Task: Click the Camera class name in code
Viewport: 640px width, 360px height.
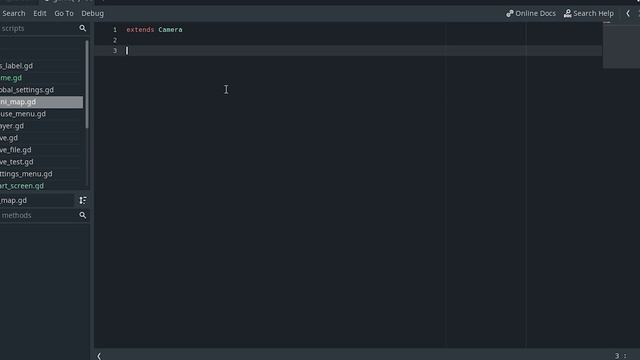Action: pos(170,30)
